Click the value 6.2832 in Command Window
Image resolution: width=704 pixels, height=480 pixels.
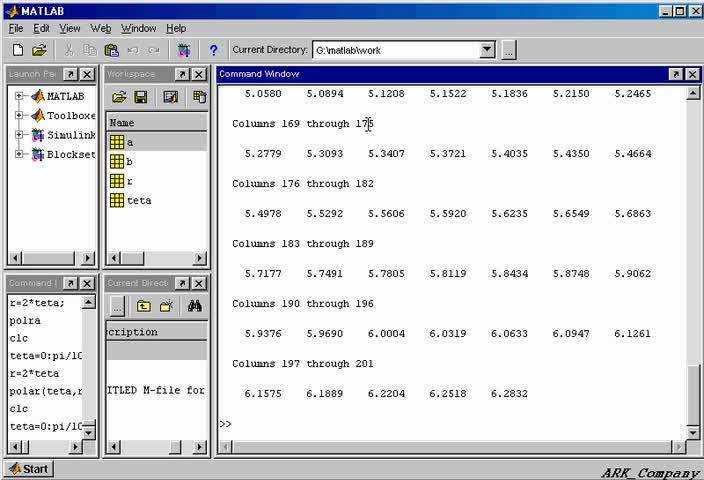[509, 394]
